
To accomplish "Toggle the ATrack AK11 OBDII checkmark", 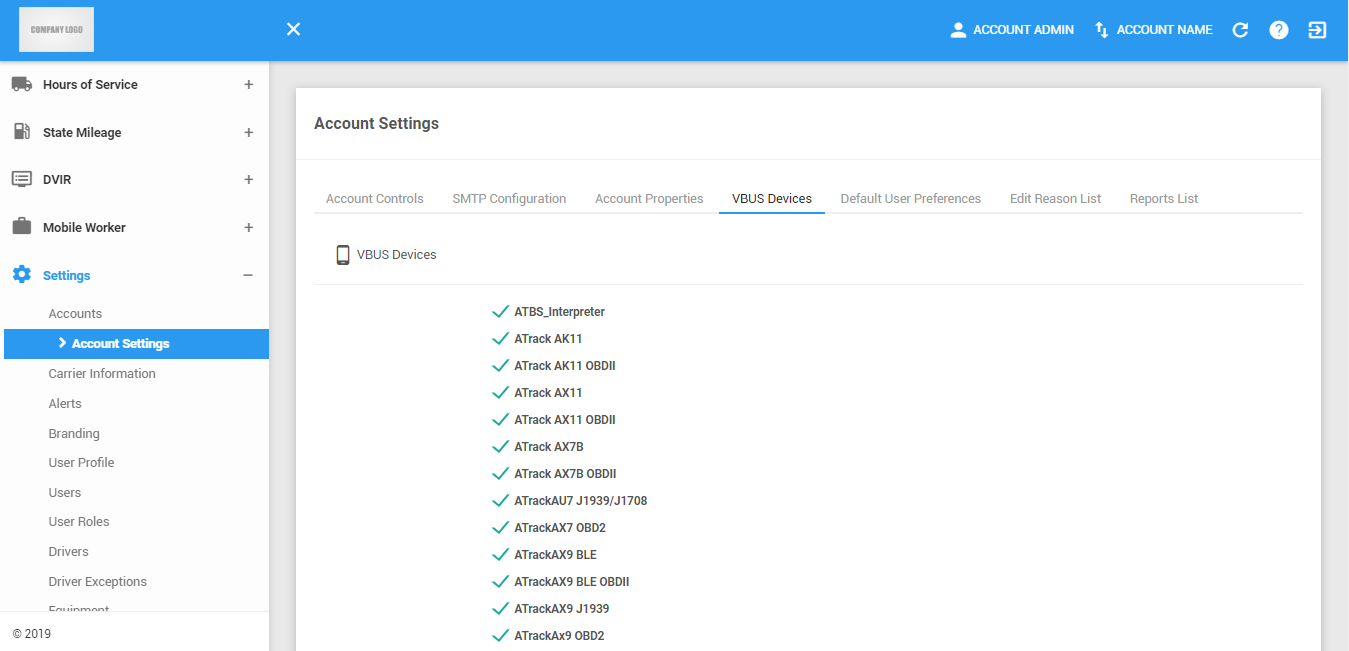I will [x=501, y=366].
